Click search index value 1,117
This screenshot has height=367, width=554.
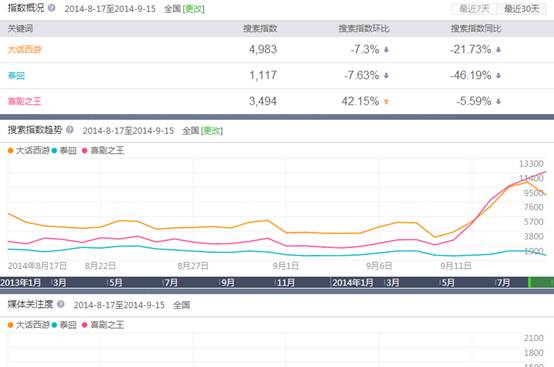point(263,75)
